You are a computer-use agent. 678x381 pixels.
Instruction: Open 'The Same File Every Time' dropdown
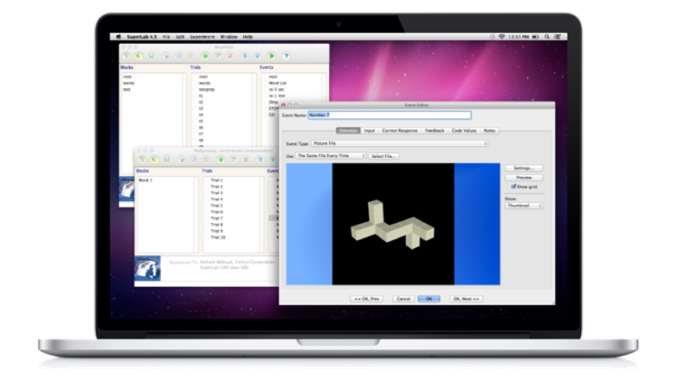point(331,156)
